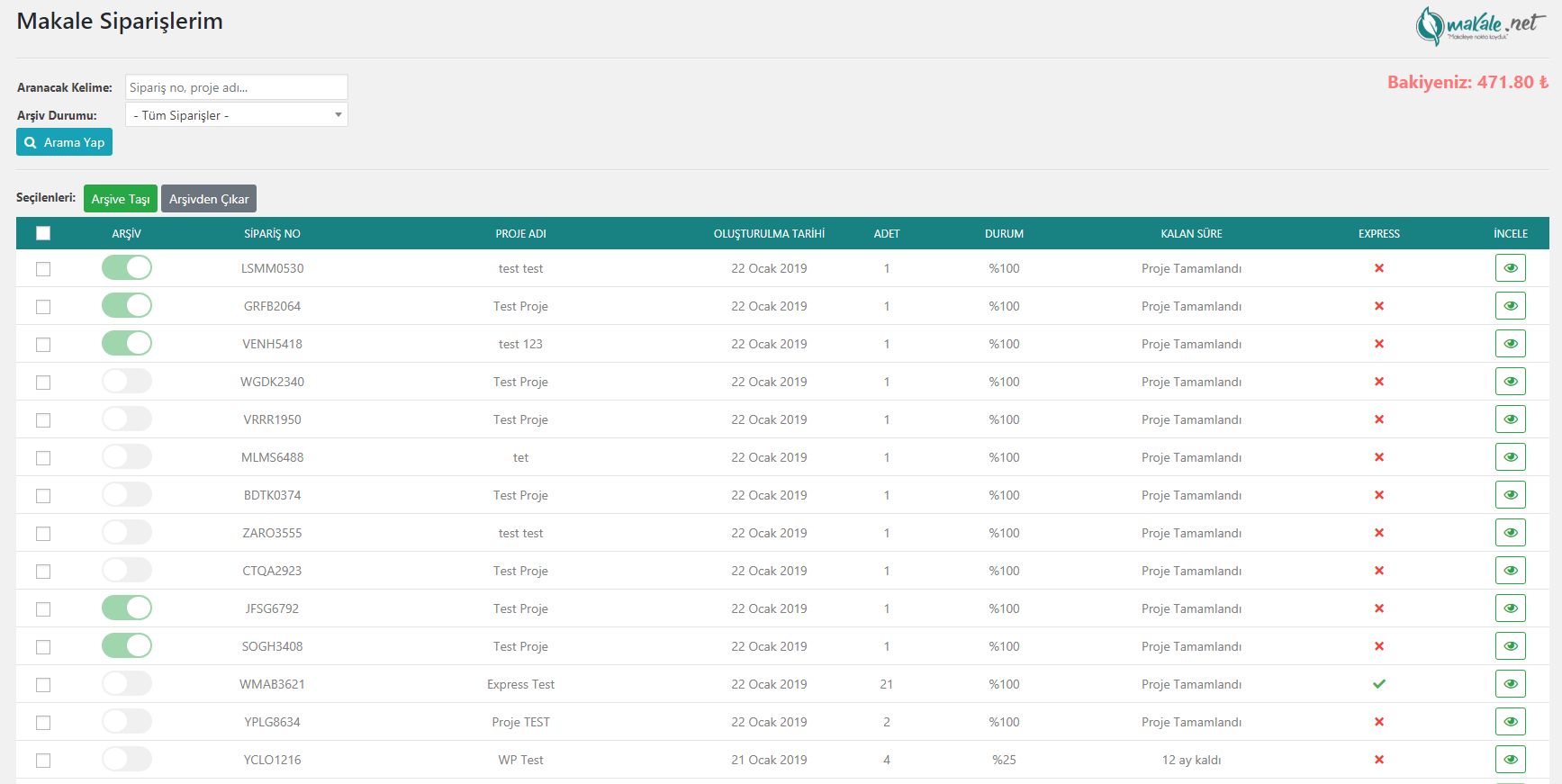Viewport: 1562px width, 784px height.
Task: View YPLG8634 Proje TEST eye icon
Action: tap(1510, 722)
